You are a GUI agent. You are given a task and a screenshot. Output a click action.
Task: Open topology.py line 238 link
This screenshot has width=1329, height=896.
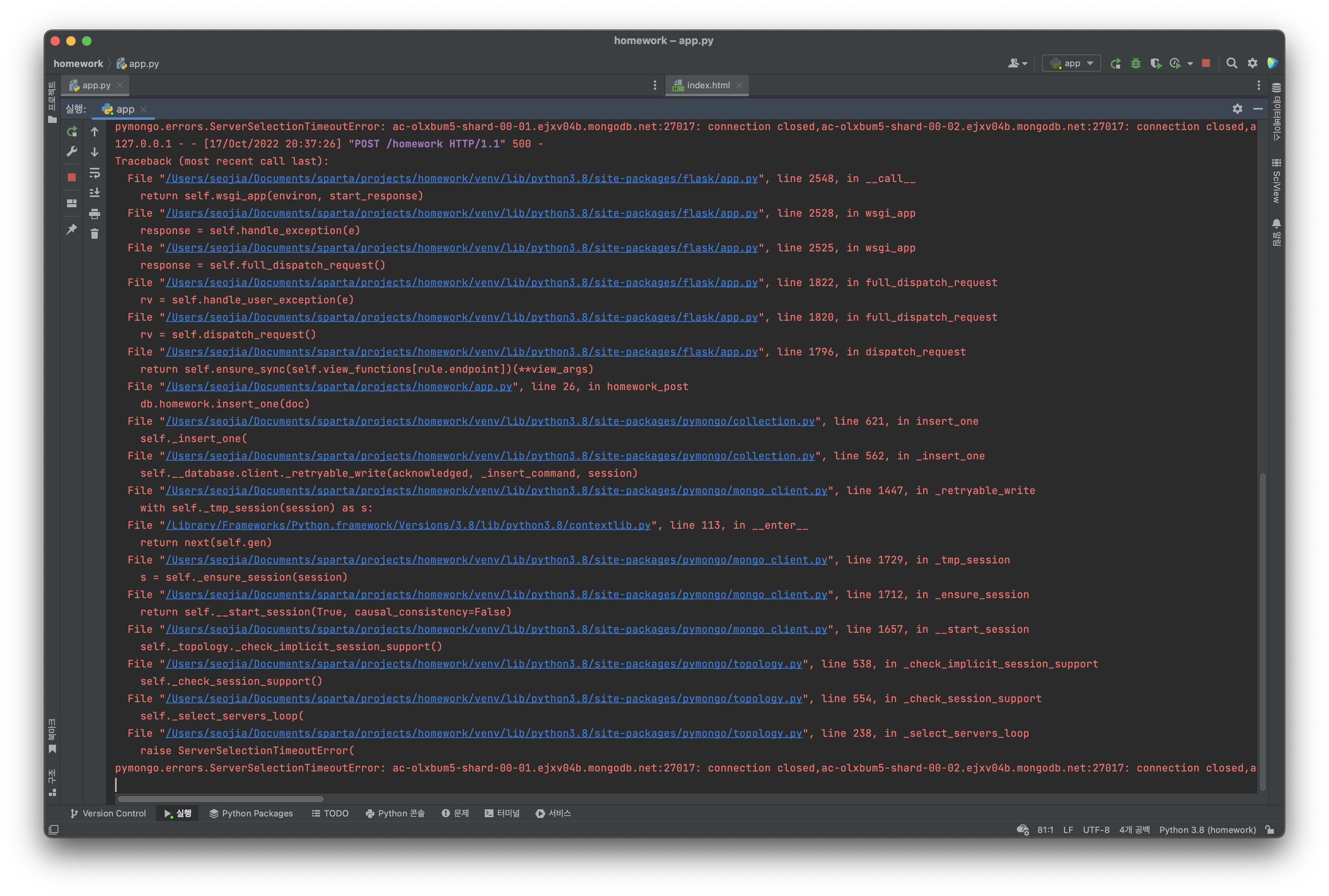pyautogui.click(x=484, y=733)
